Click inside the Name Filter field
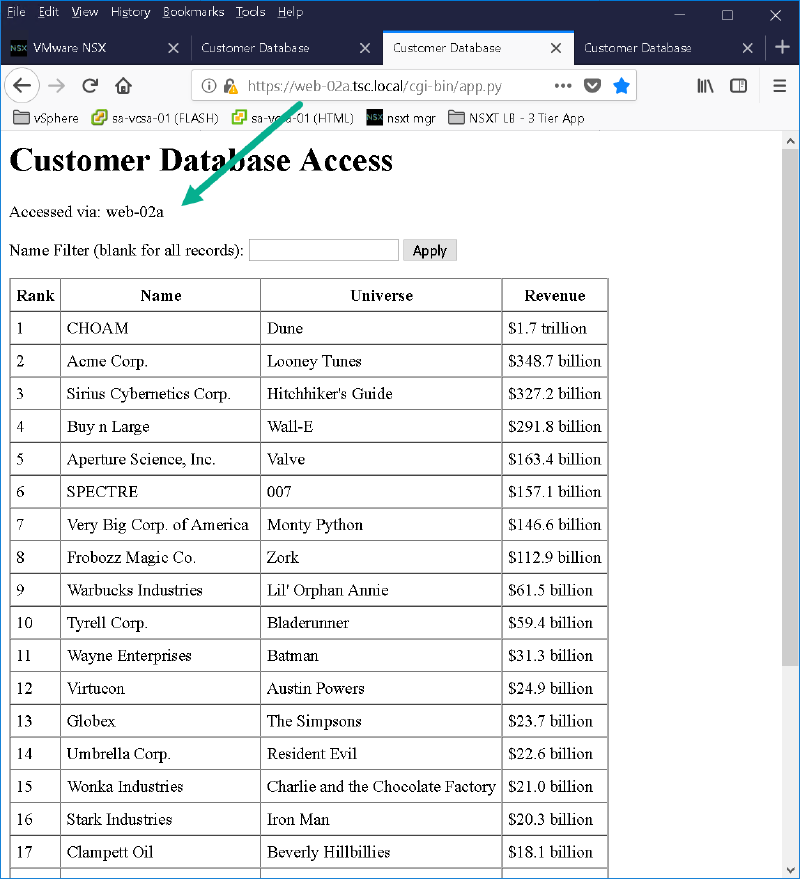This screenshot has height=879, width=800. click(x=323, y=249)
